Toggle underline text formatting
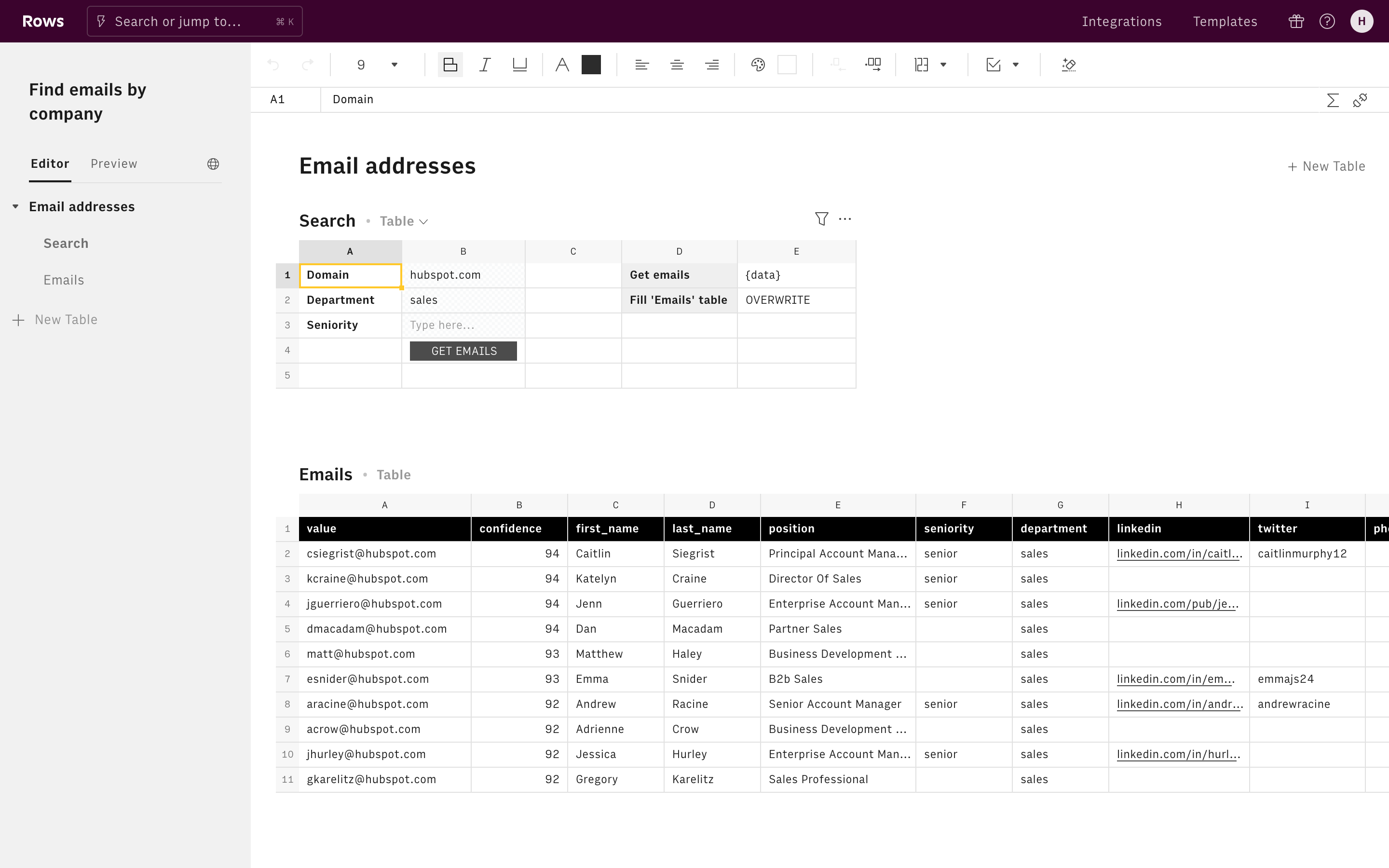1389x868 pixels. 519,65
